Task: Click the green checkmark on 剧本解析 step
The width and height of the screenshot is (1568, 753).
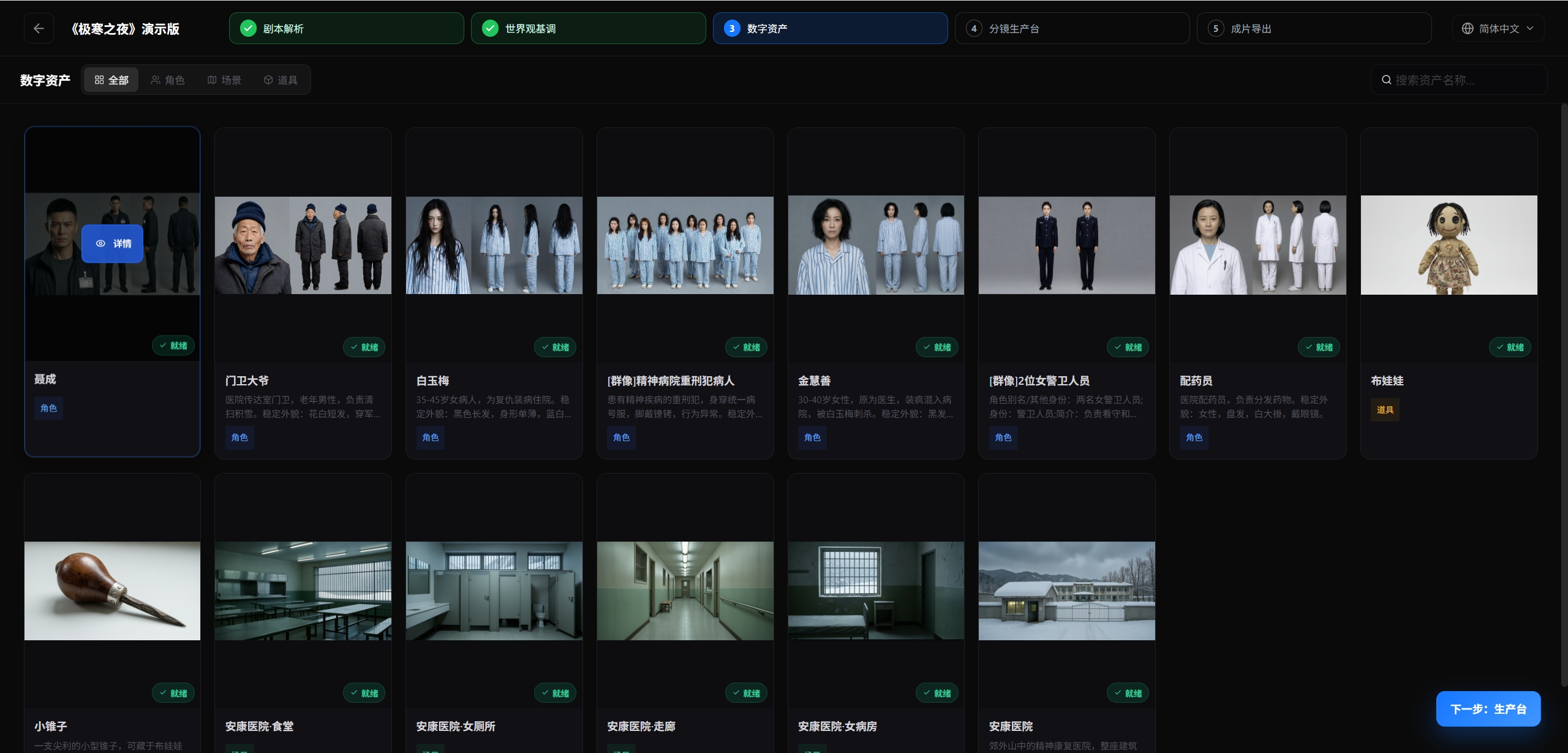Action: pos(248,28)
